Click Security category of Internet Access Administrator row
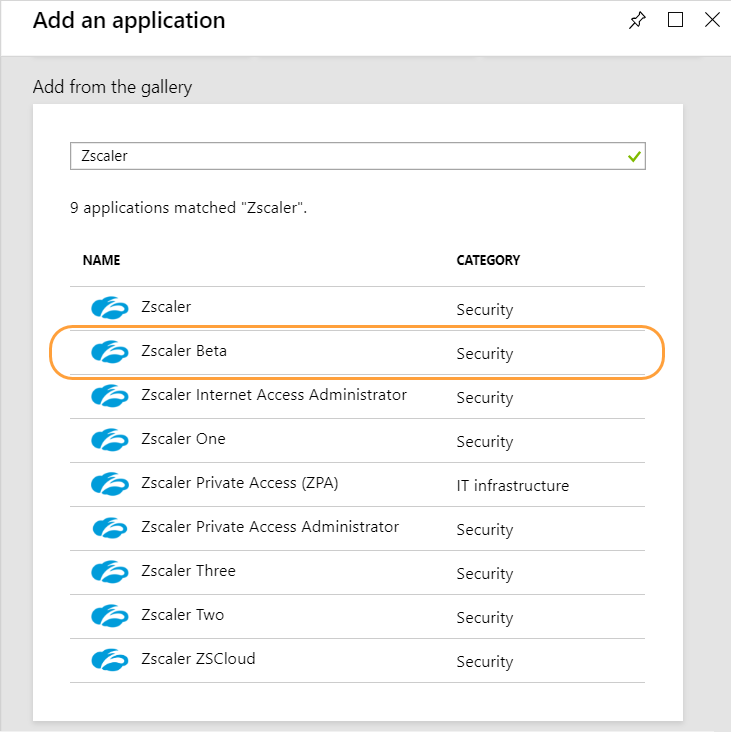The height and width of the screenshot is (732, 731). coord(485,398)
